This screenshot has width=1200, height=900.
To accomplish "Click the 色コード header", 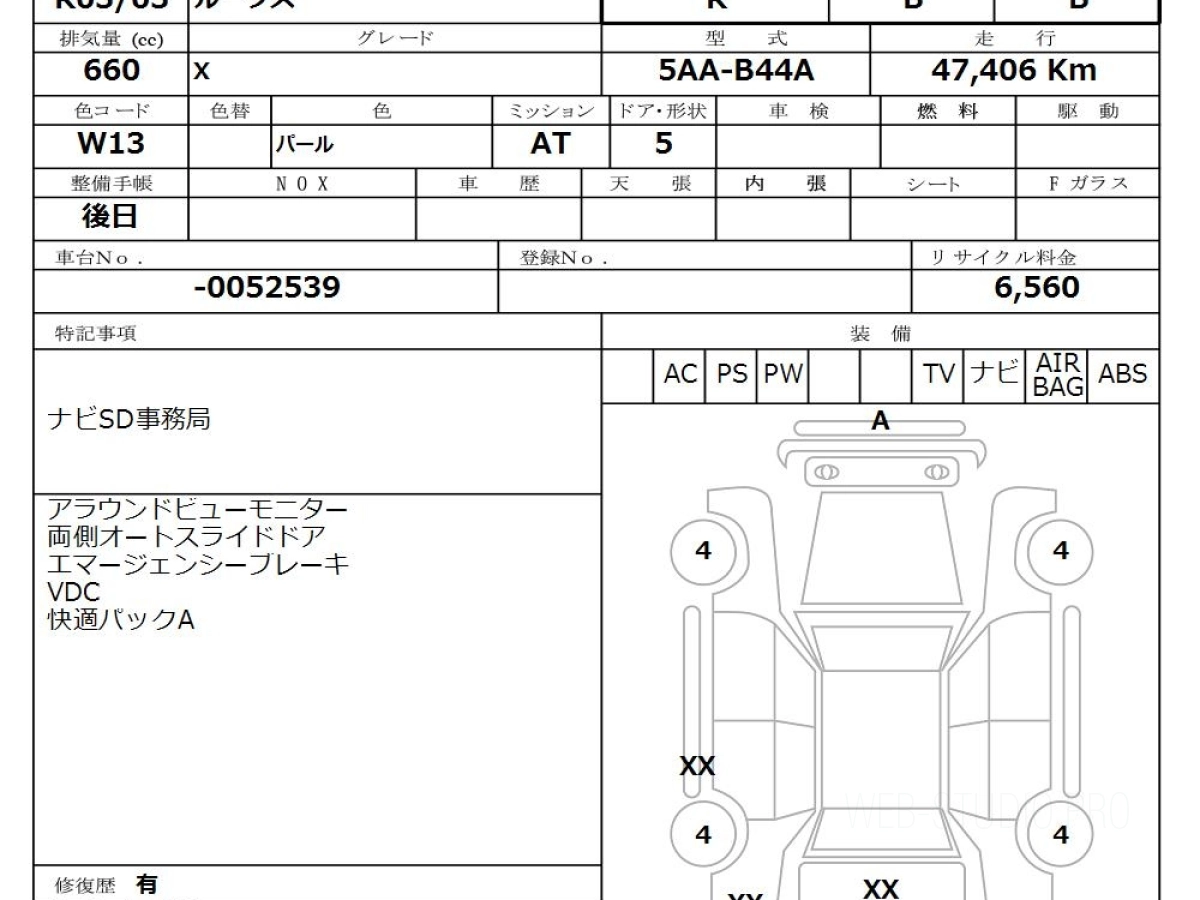I will coord(111,111).
